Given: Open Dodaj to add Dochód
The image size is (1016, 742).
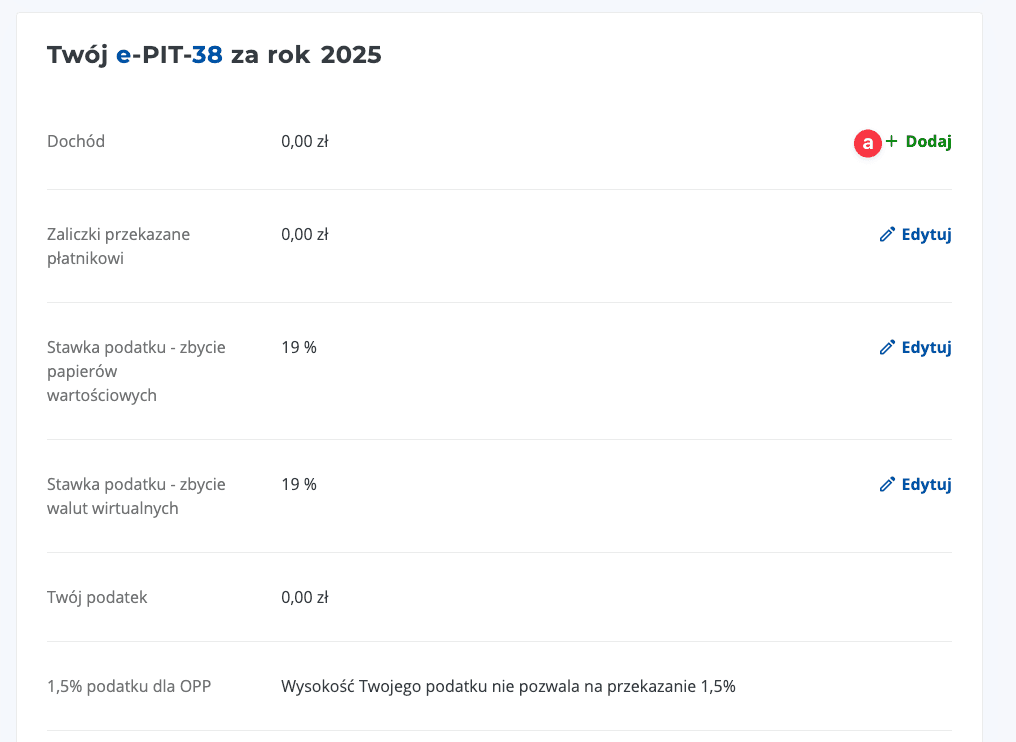Looking at the screenshot, I should point(926,142).
